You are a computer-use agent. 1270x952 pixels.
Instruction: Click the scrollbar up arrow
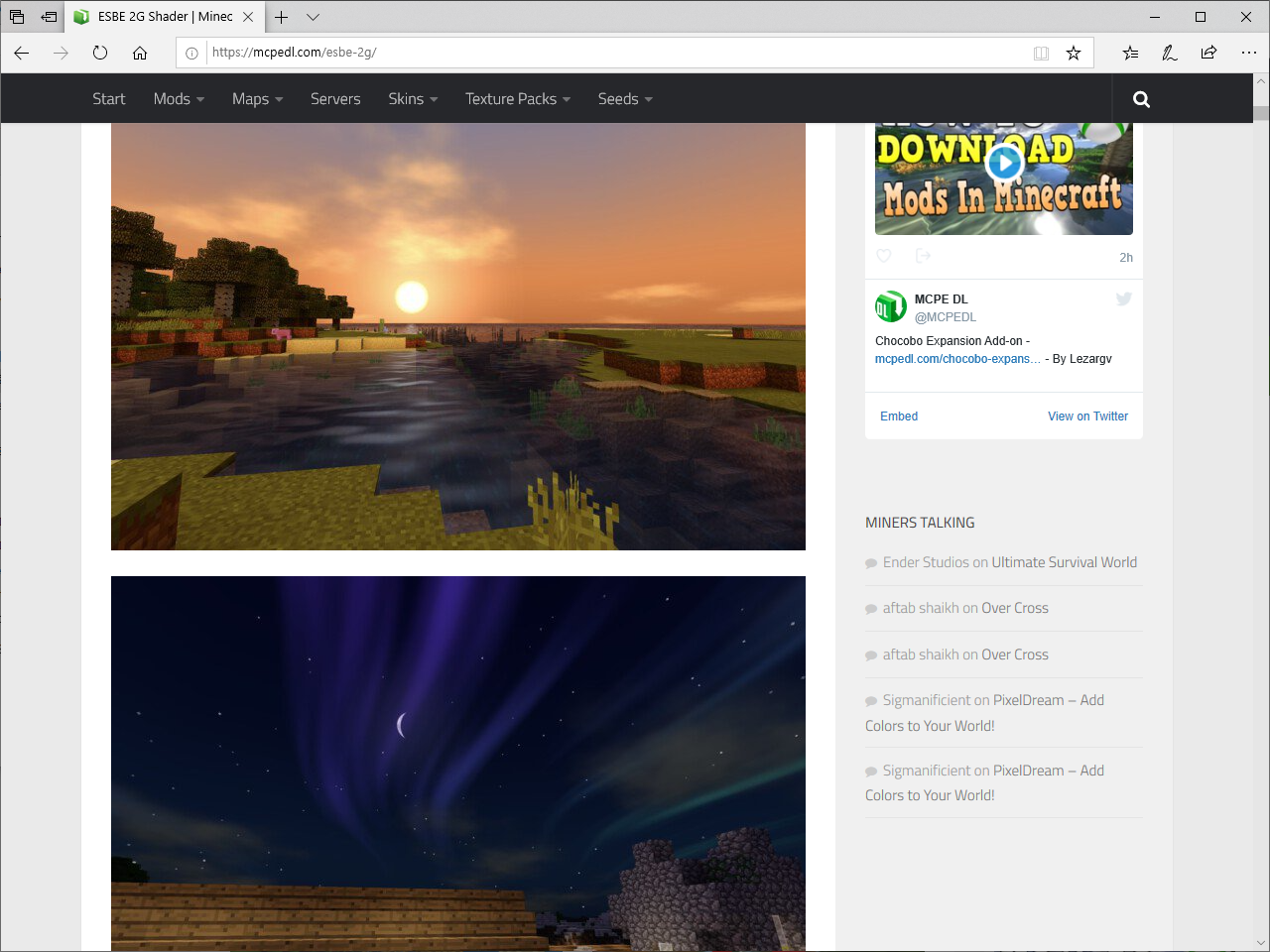pos(1261,82)
